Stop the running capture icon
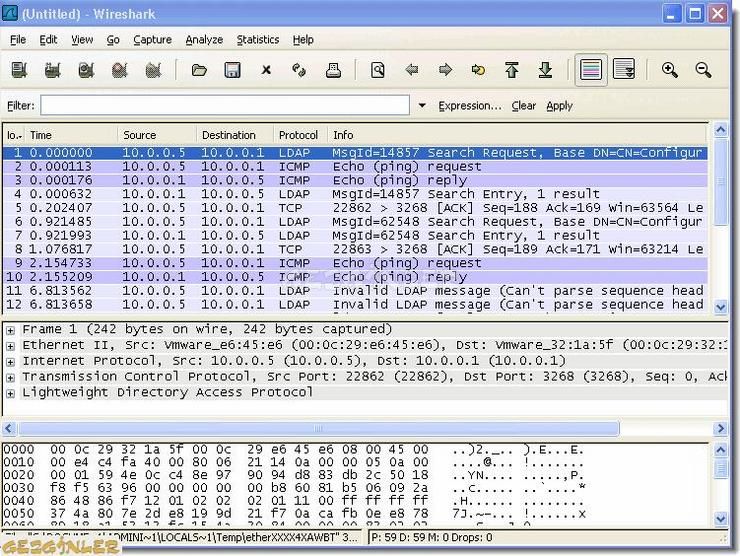Screen dimensions: 740x556 point(119,70)
